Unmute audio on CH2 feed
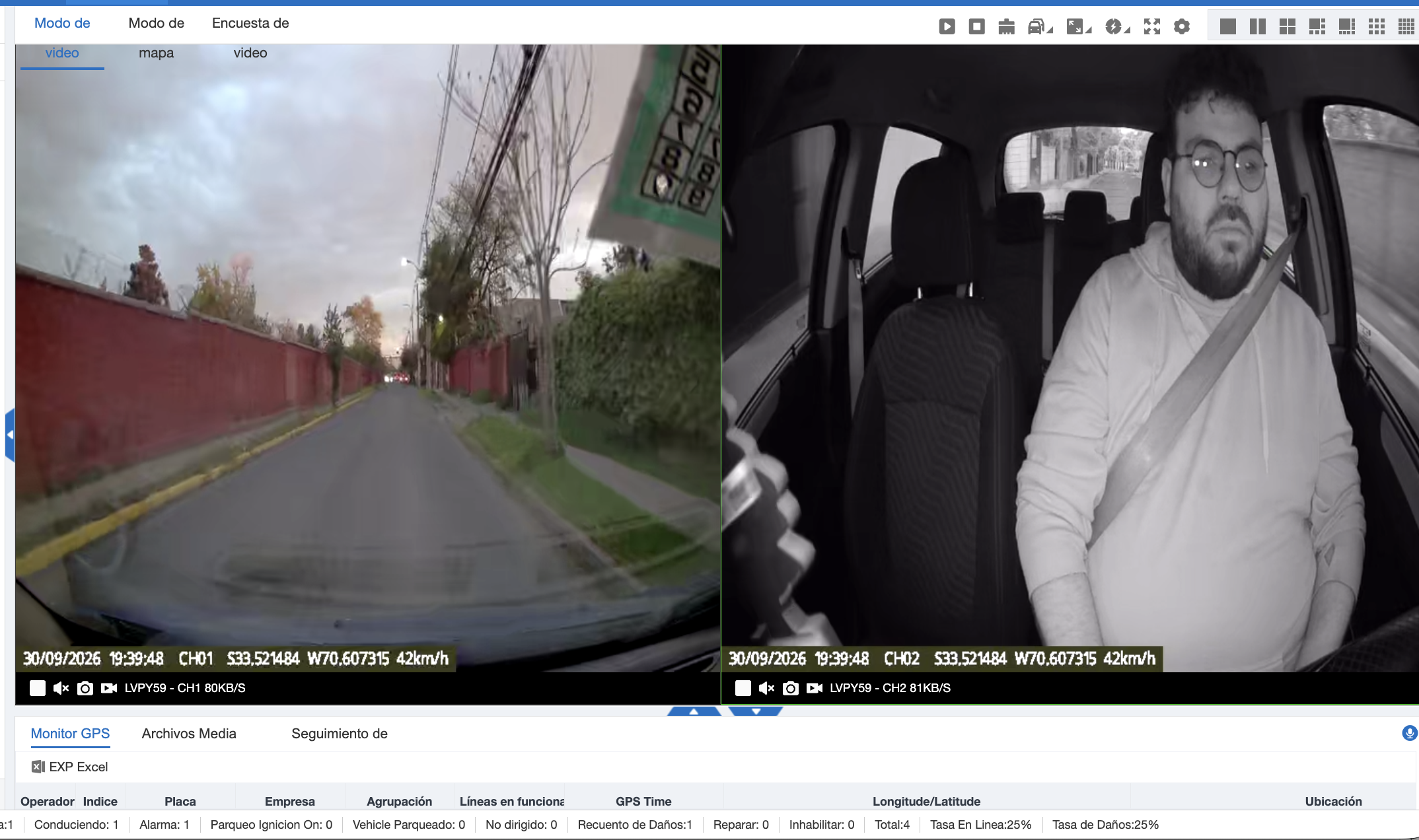This screenshot has height=840, width=1419. pyautogui.click(x=766, y=688)
